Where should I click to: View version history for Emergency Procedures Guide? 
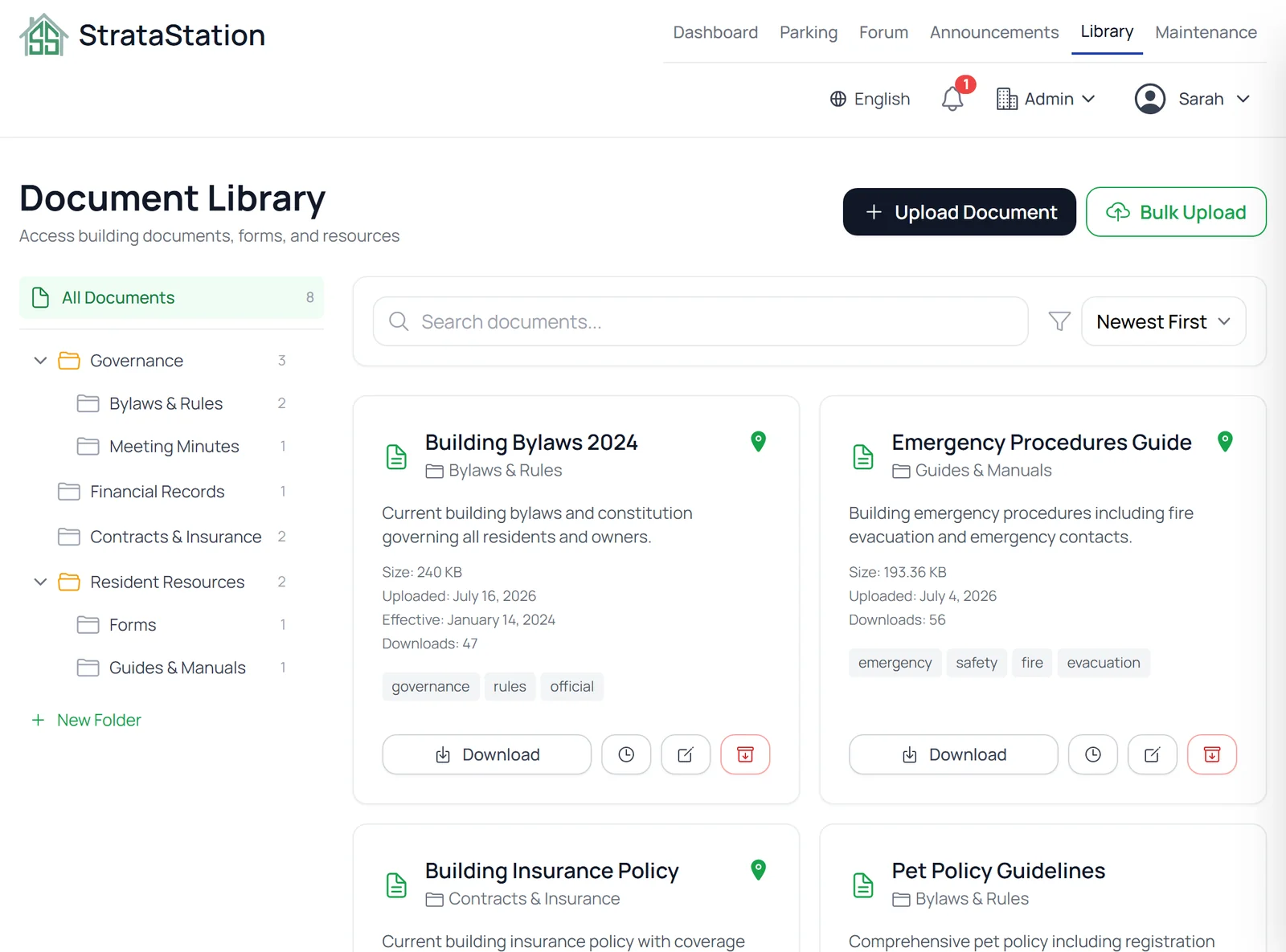[x=1093, y=754]
